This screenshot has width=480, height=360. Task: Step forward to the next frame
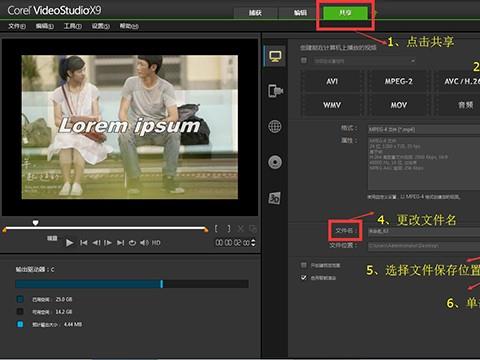click(x=108, y=243)
